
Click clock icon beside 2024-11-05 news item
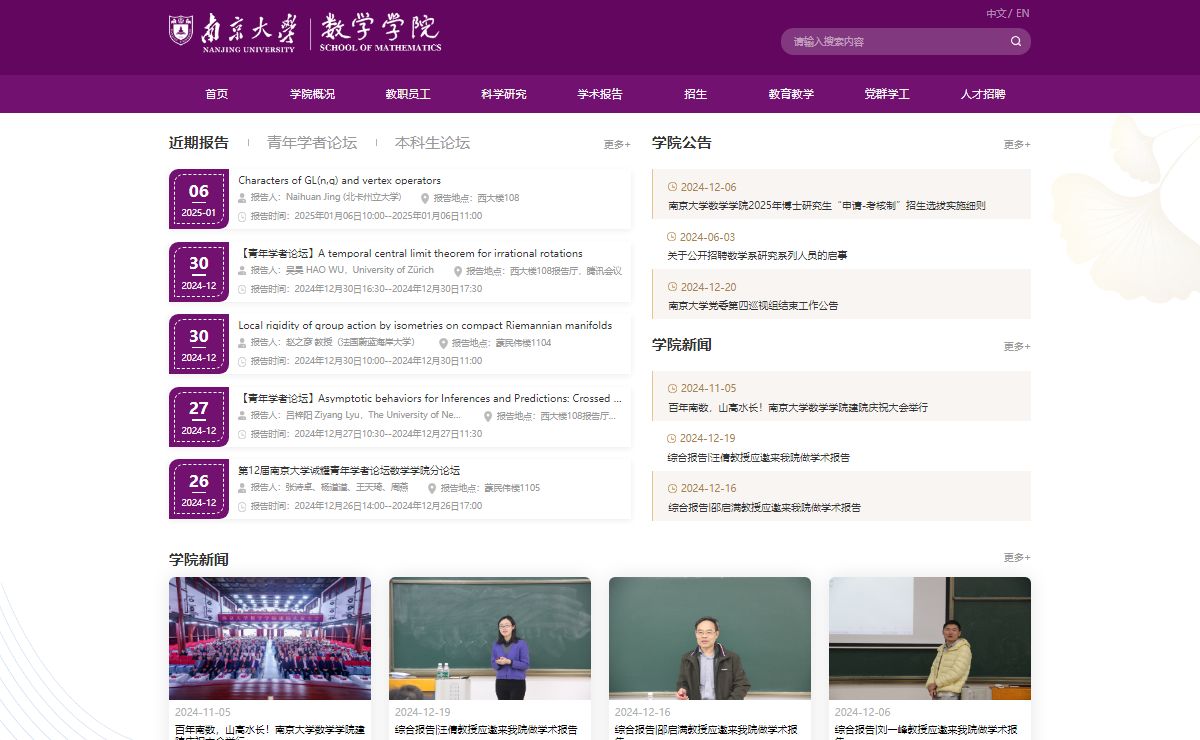[x=672, y=388]
